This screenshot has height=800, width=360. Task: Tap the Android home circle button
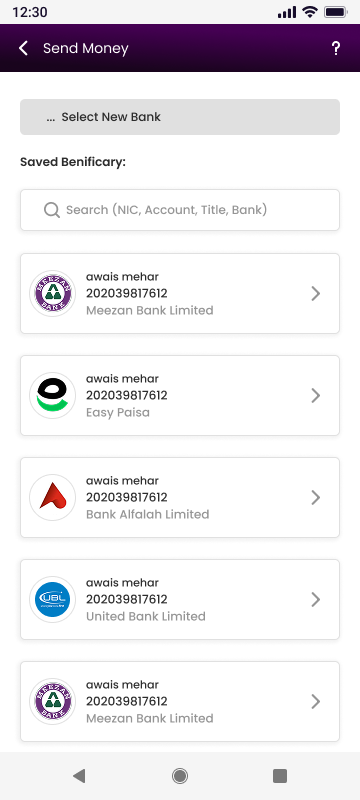[x=179, y=776]
